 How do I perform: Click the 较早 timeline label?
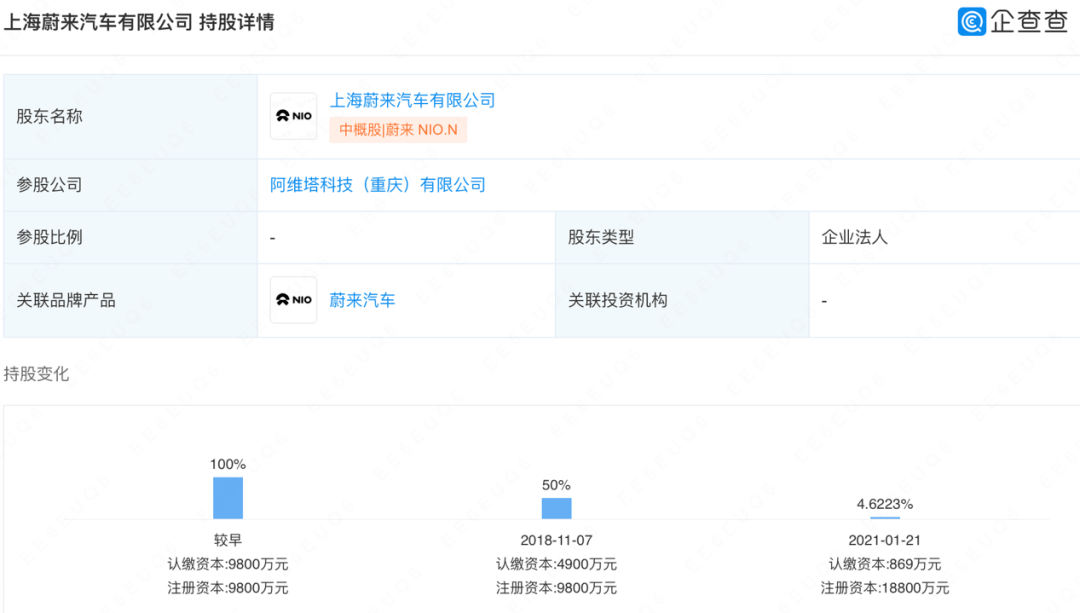[x=228, y=540]
